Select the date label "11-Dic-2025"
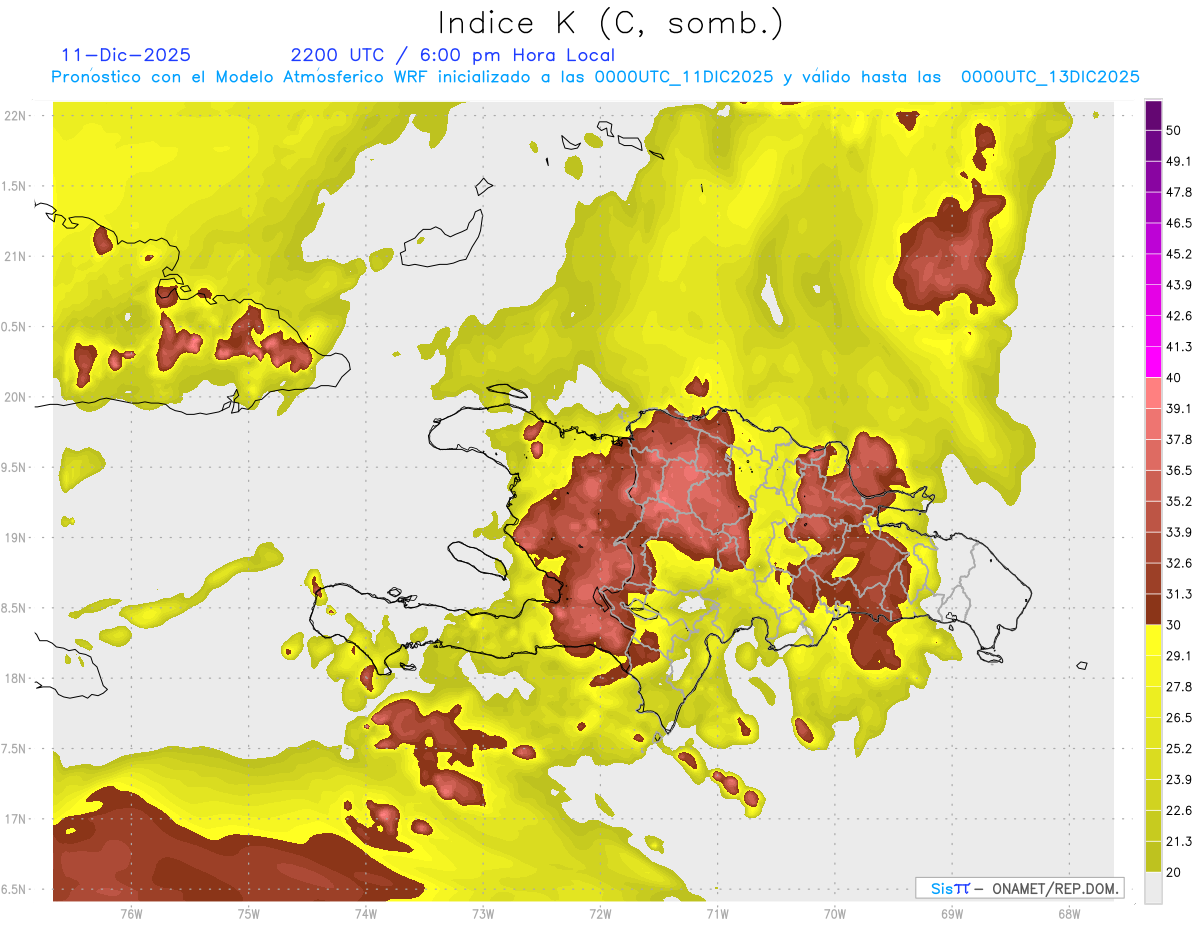Image resolution: width=1200 pixels, height=927 pixels. (x=126, y=55)
